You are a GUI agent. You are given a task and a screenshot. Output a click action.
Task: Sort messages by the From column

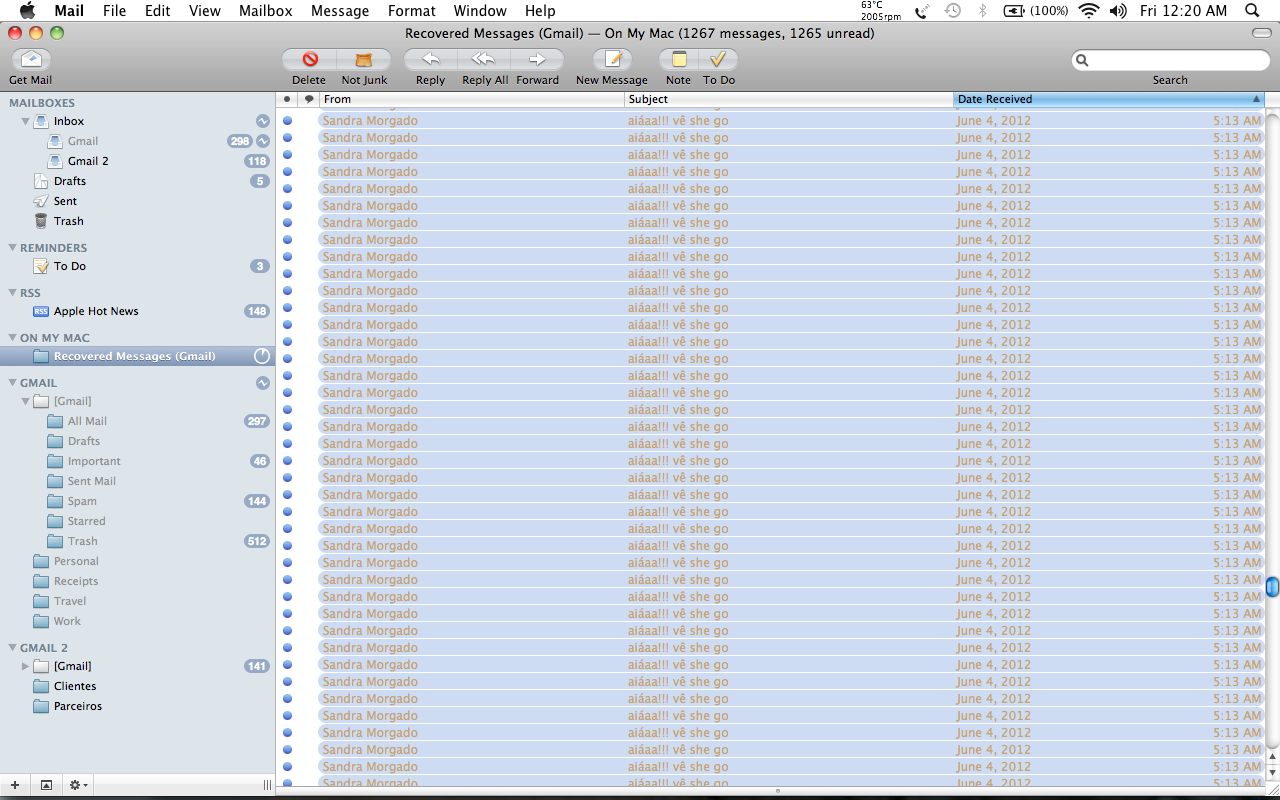(472, 99)
